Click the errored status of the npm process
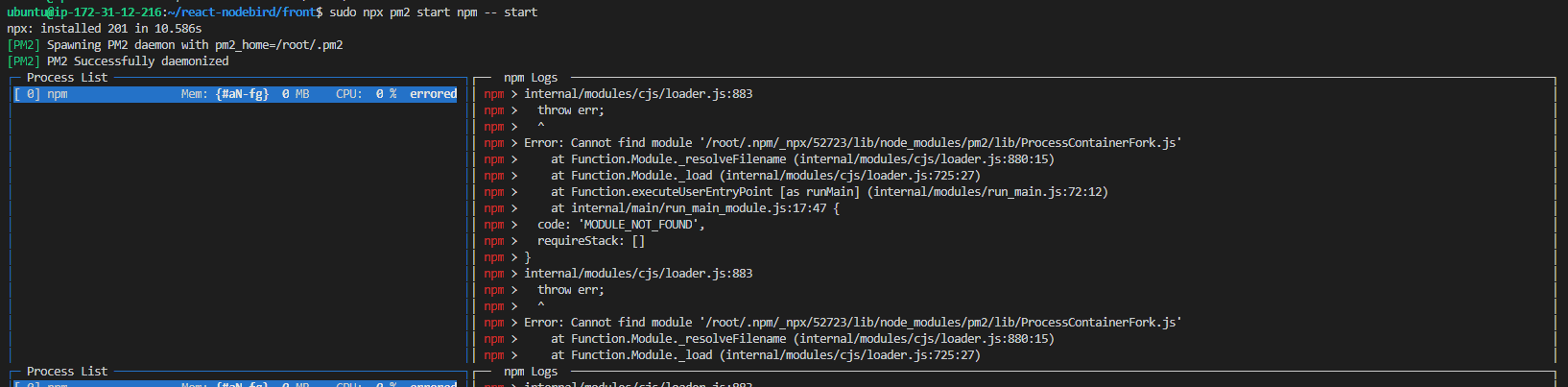Image resolution: width=1568 pixels, height=387 pixels. click(433, 94)
